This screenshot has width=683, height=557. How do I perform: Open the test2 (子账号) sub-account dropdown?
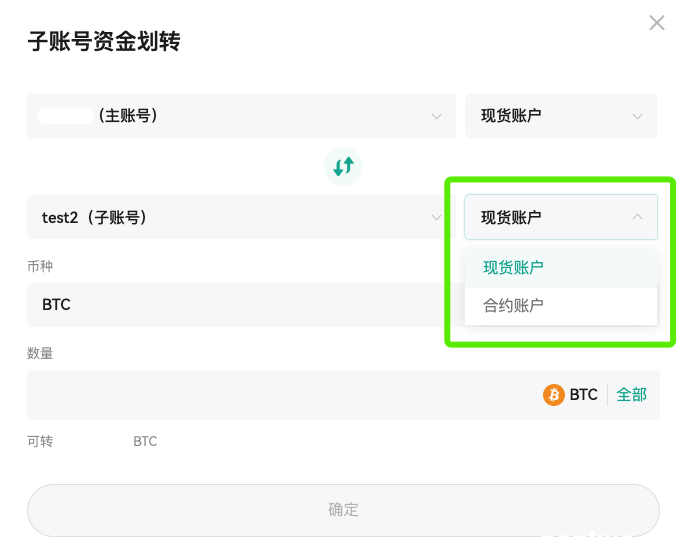(241, 217)
